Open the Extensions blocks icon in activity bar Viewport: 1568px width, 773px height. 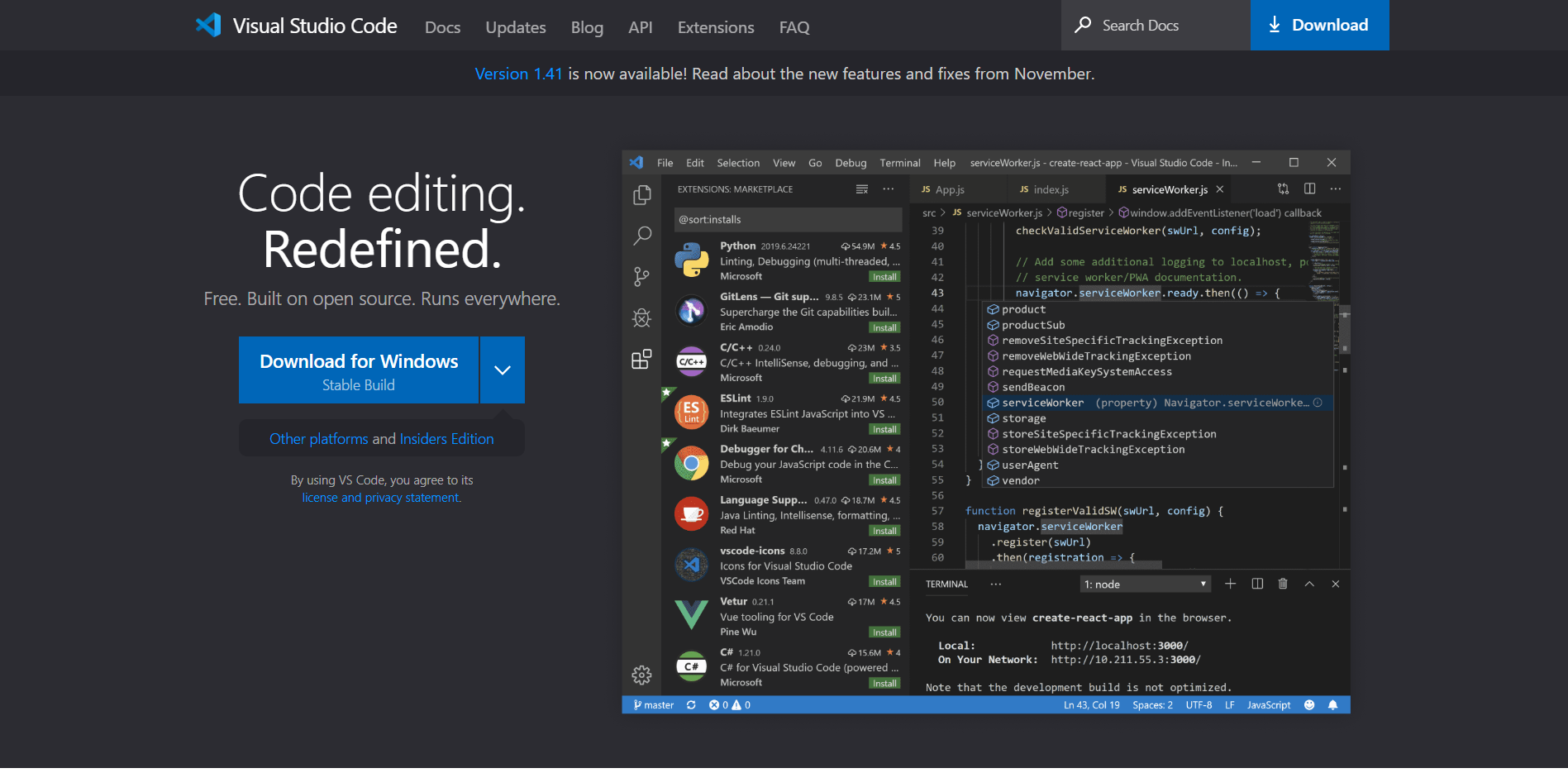[x=641, y=360]
